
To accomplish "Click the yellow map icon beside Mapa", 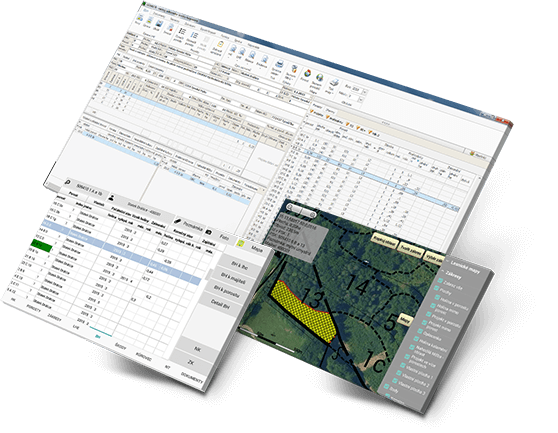I will point(241,243).
